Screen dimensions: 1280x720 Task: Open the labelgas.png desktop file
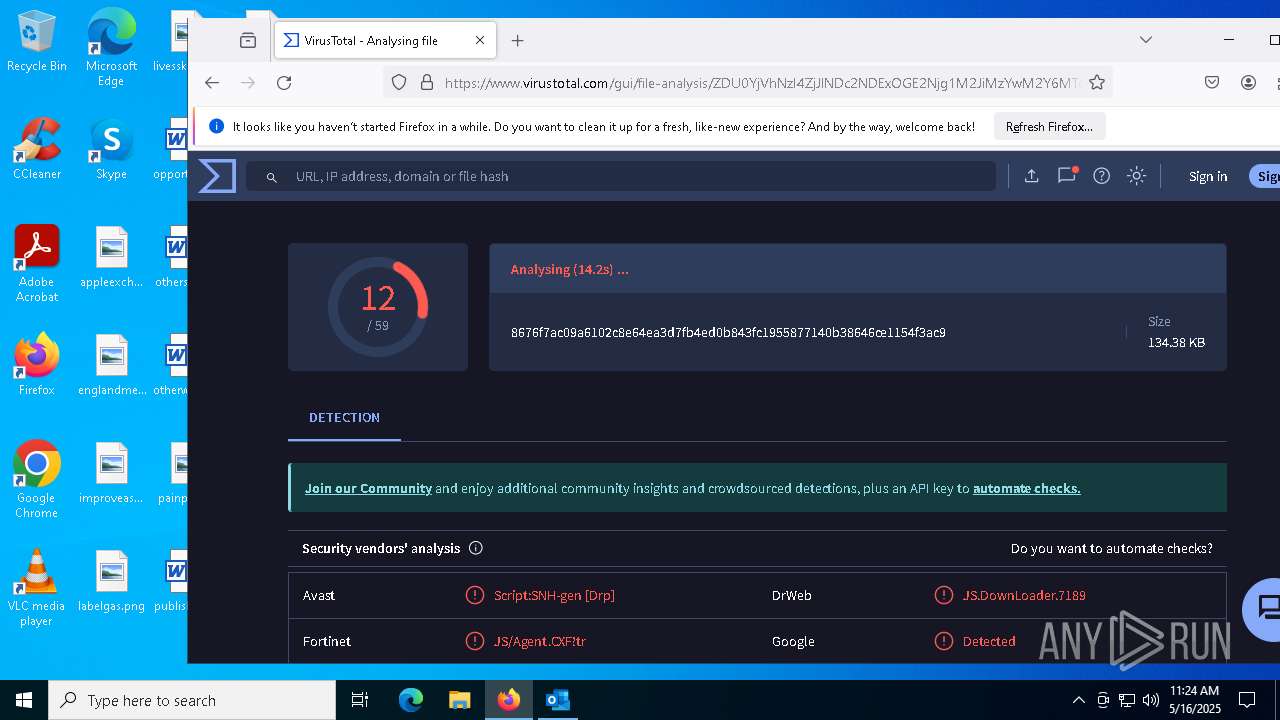pyautogui.click(x=111, y=581)
